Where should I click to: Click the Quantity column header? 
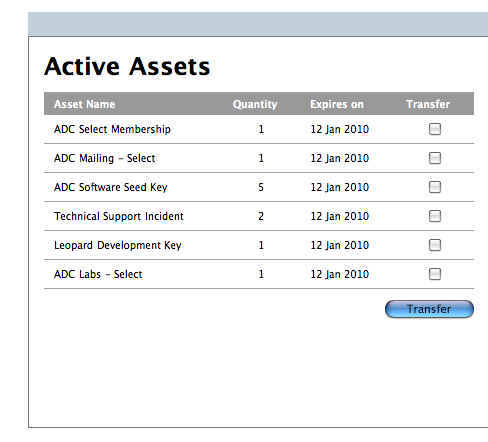255,104
